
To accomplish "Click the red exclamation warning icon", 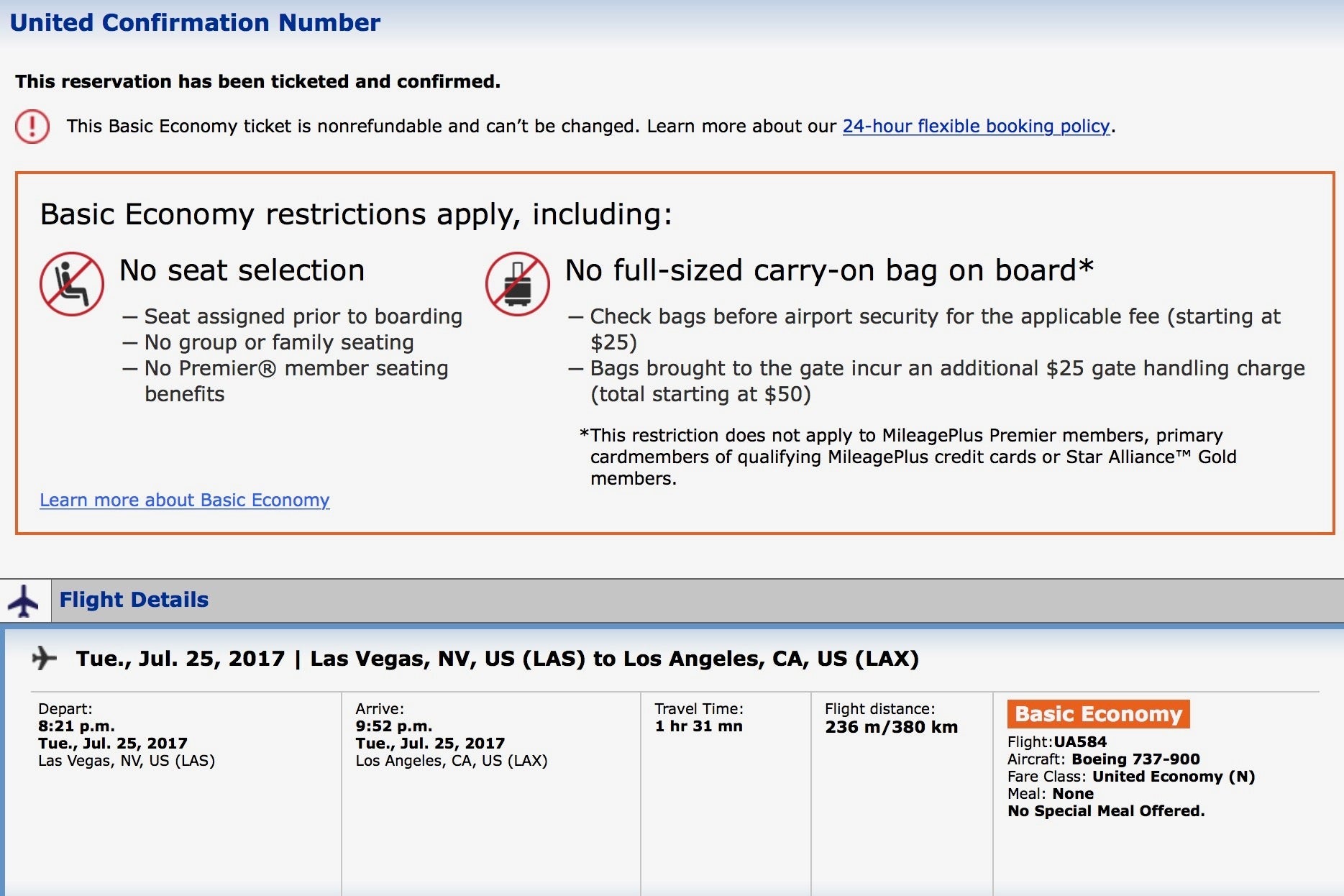I will pyautogui.click(x=32, y=127).
